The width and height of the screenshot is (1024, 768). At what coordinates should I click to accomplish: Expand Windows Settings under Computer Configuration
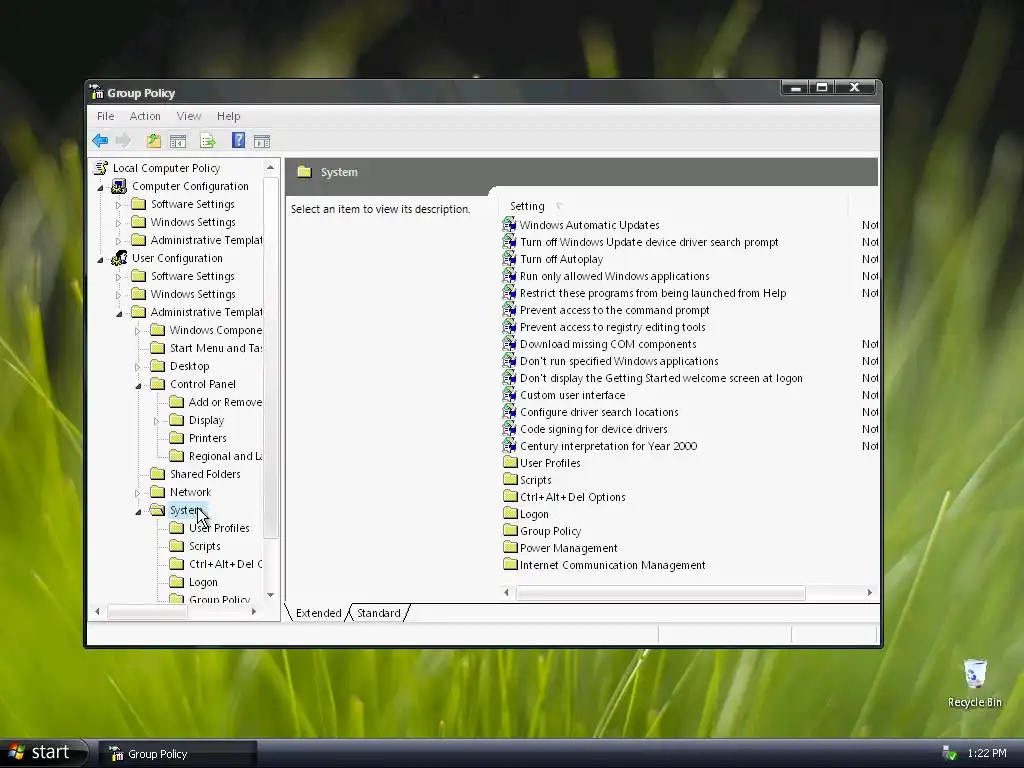click(118, 223)
